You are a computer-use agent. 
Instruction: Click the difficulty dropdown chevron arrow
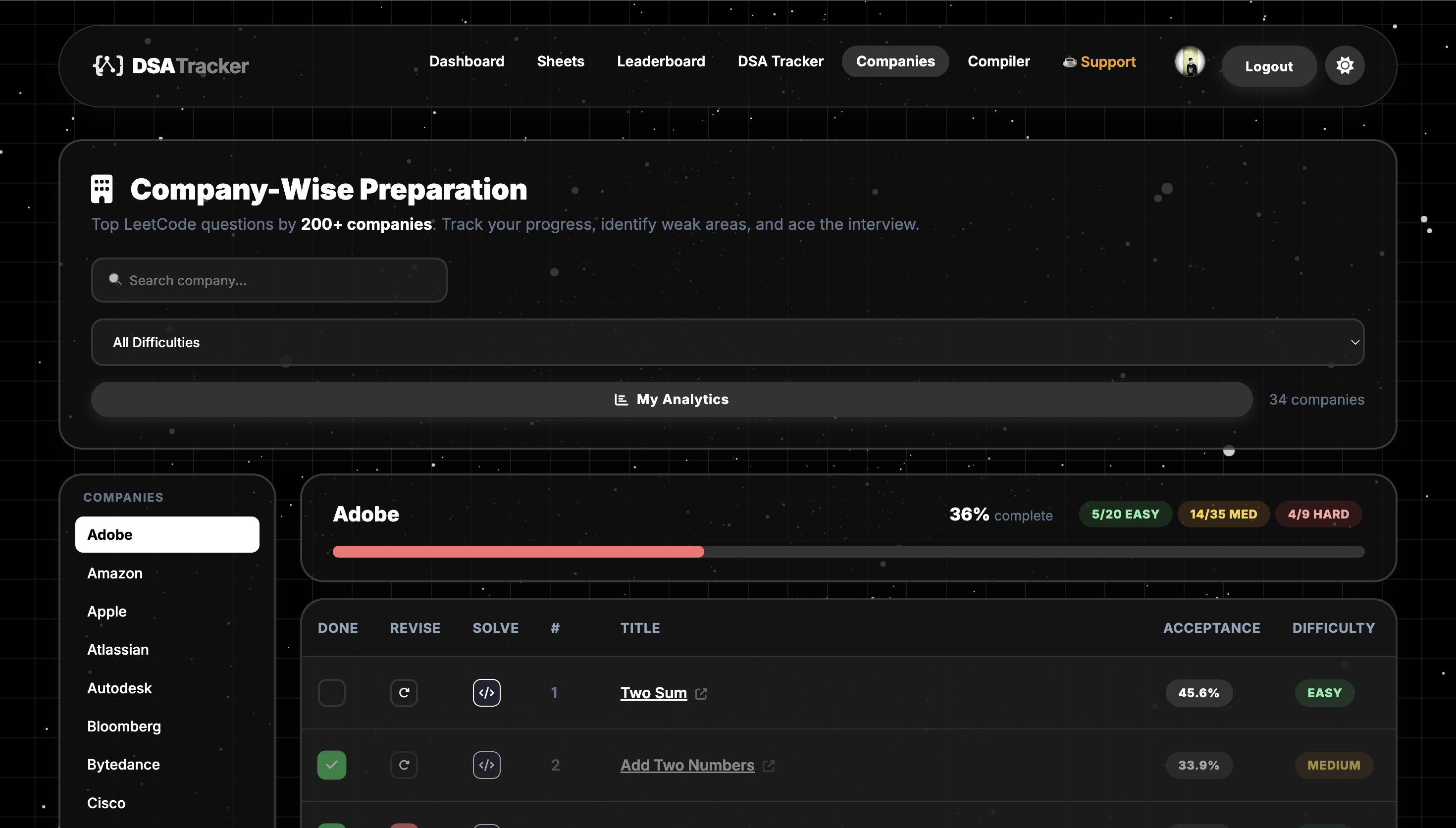(1355, 342)
